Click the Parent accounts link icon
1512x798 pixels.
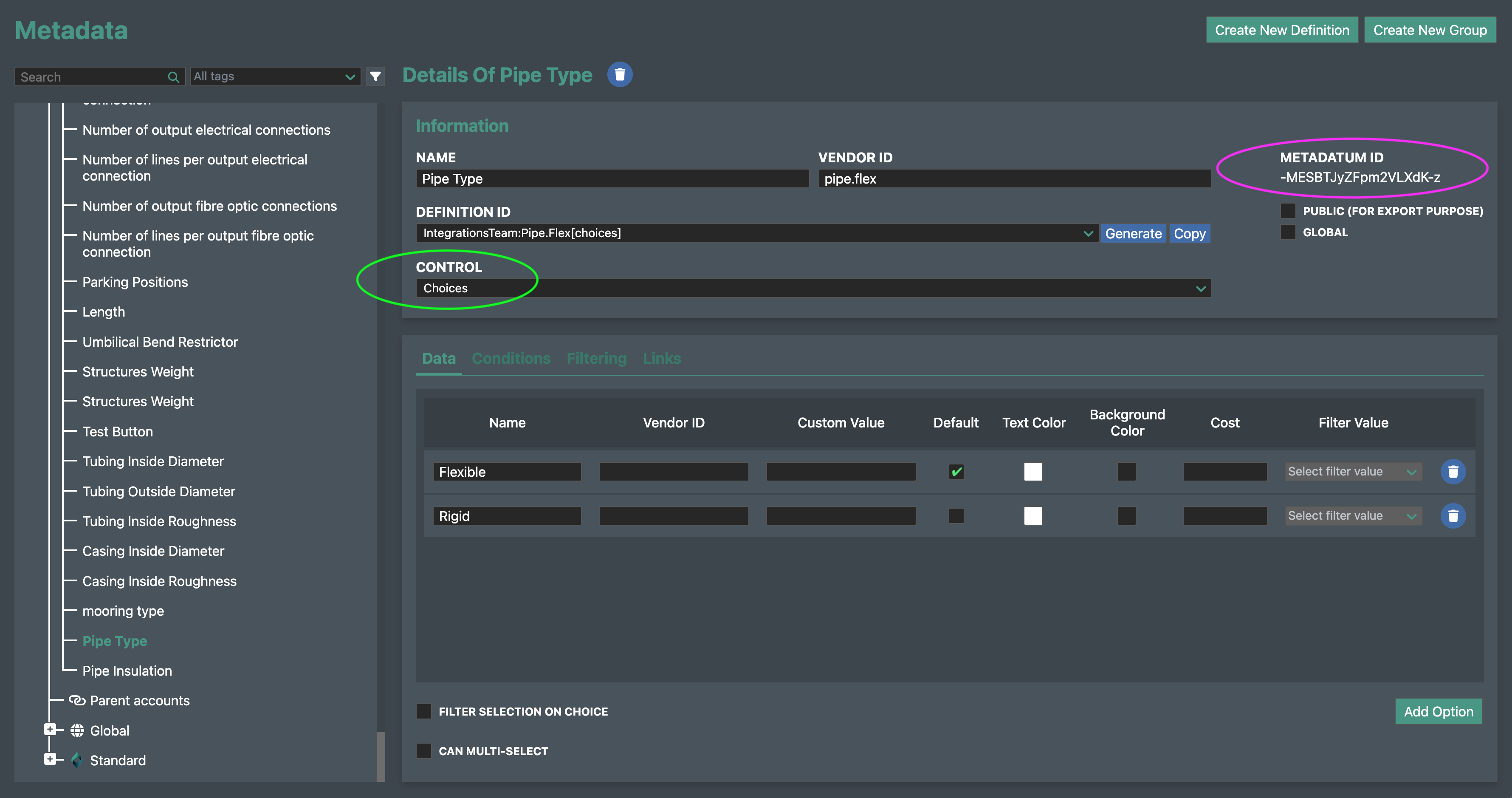77,700
